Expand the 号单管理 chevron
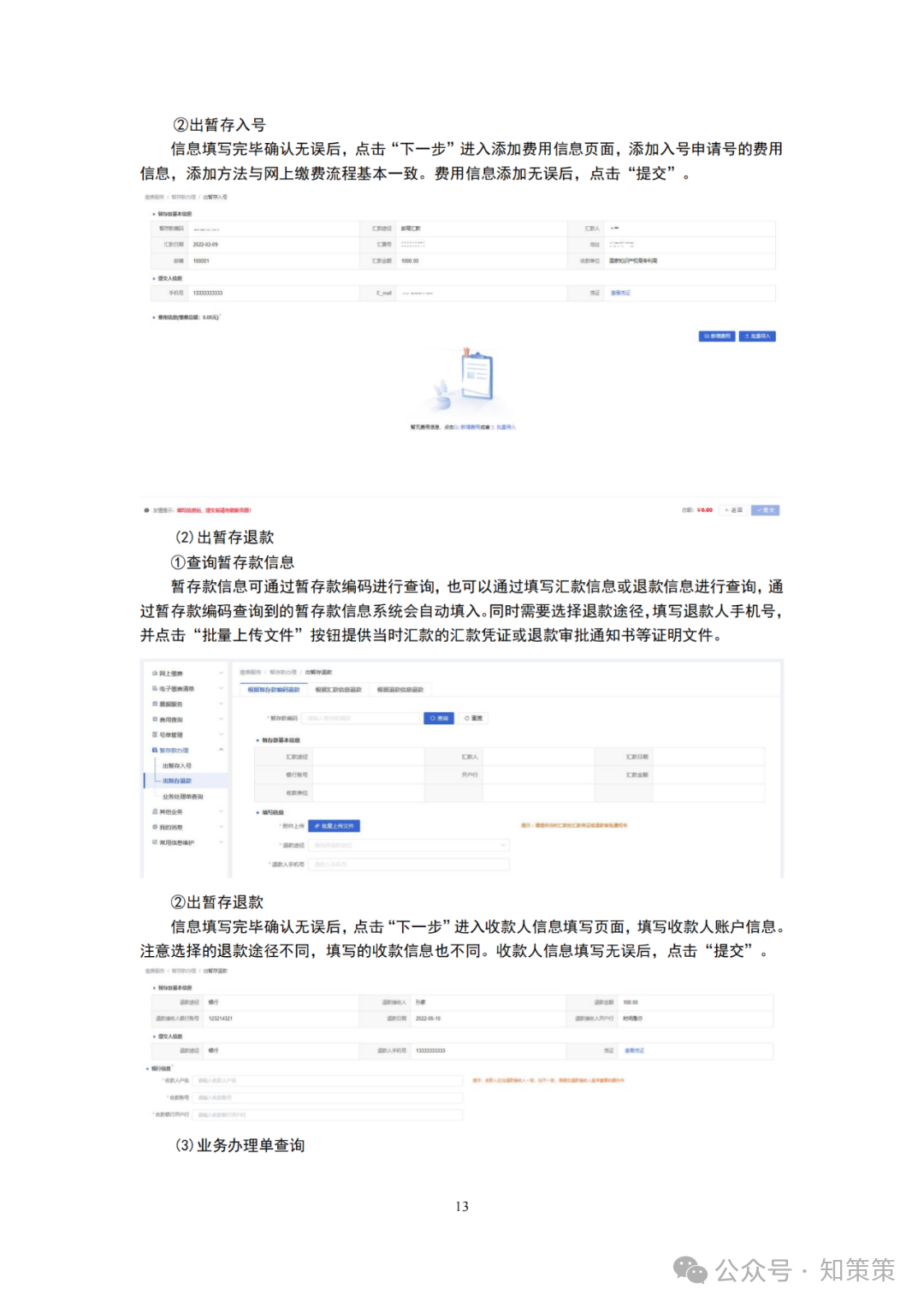The height and width of the screenshot is (1307, 924). click(221, 735)
